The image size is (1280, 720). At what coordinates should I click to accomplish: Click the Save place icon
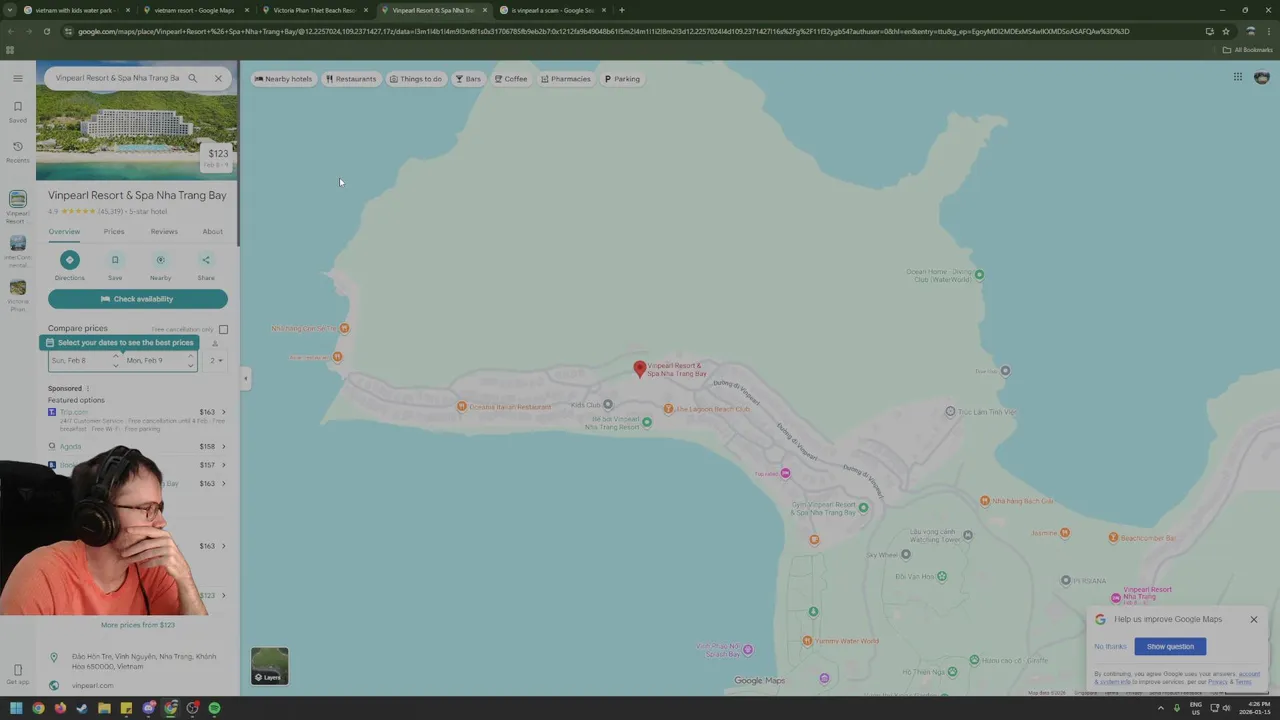coord(115,260)
